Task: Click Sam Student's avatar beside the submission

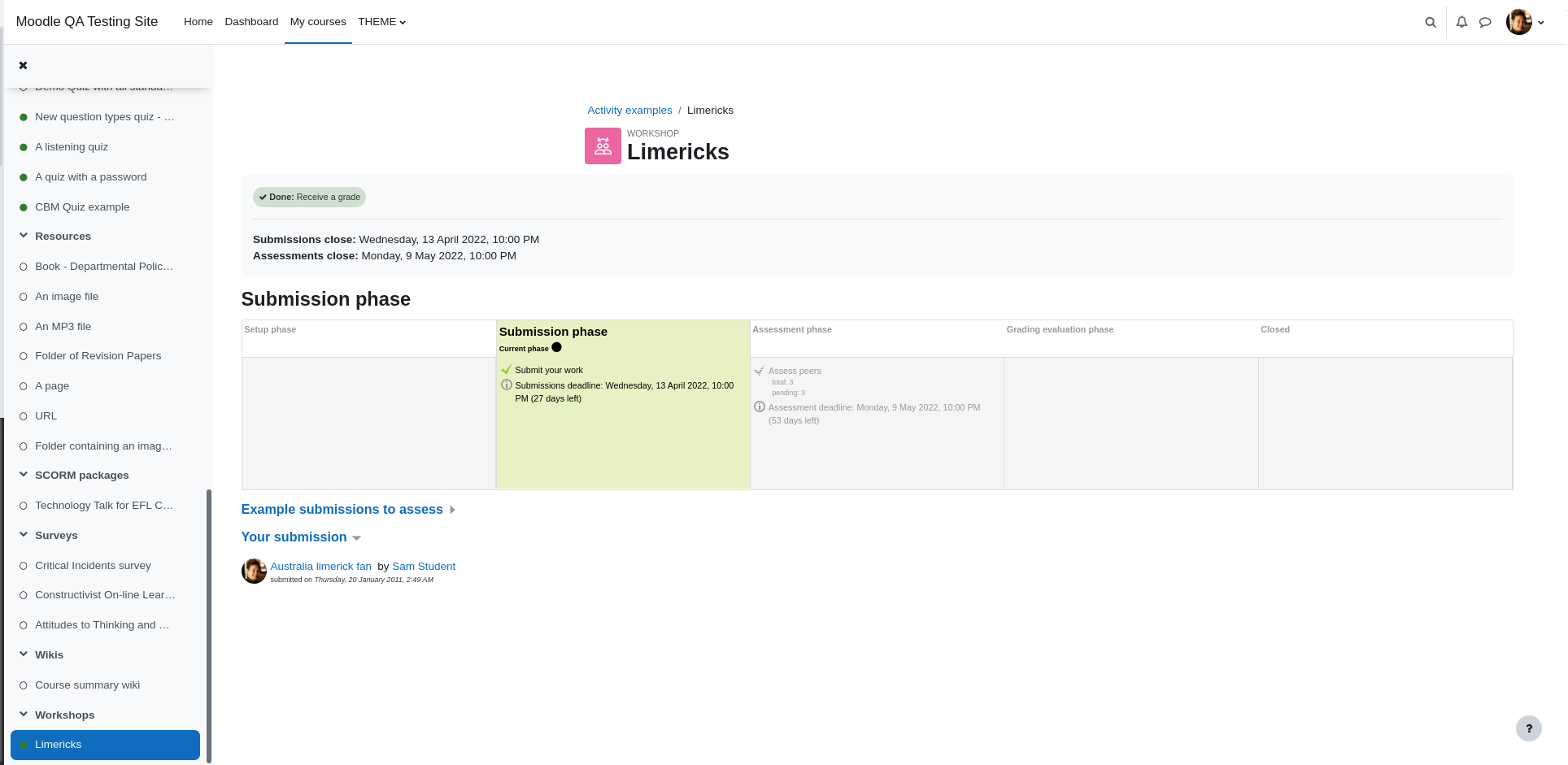Action: click(254, 571)
